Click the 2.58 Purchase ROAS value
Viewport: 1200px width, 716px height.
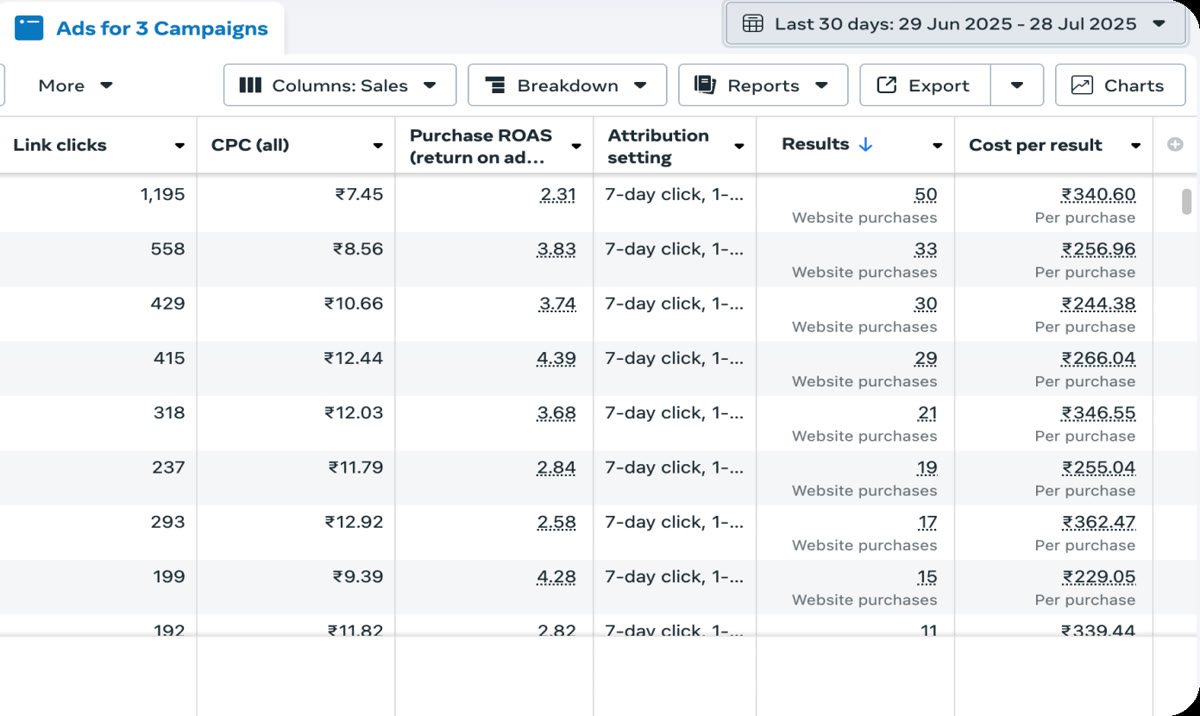pos(556,522)
